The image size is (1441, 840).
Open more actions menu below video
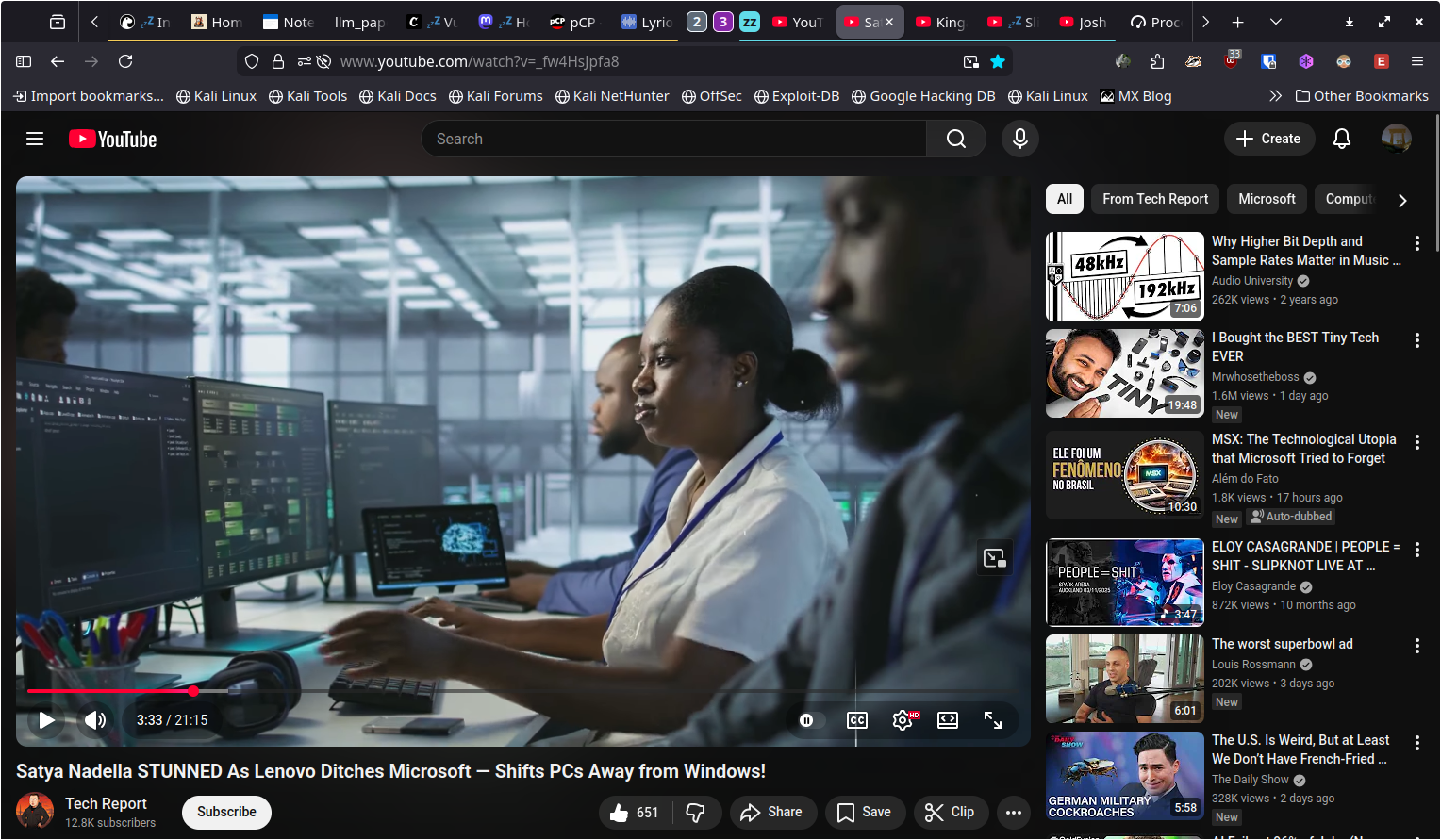1014,812
